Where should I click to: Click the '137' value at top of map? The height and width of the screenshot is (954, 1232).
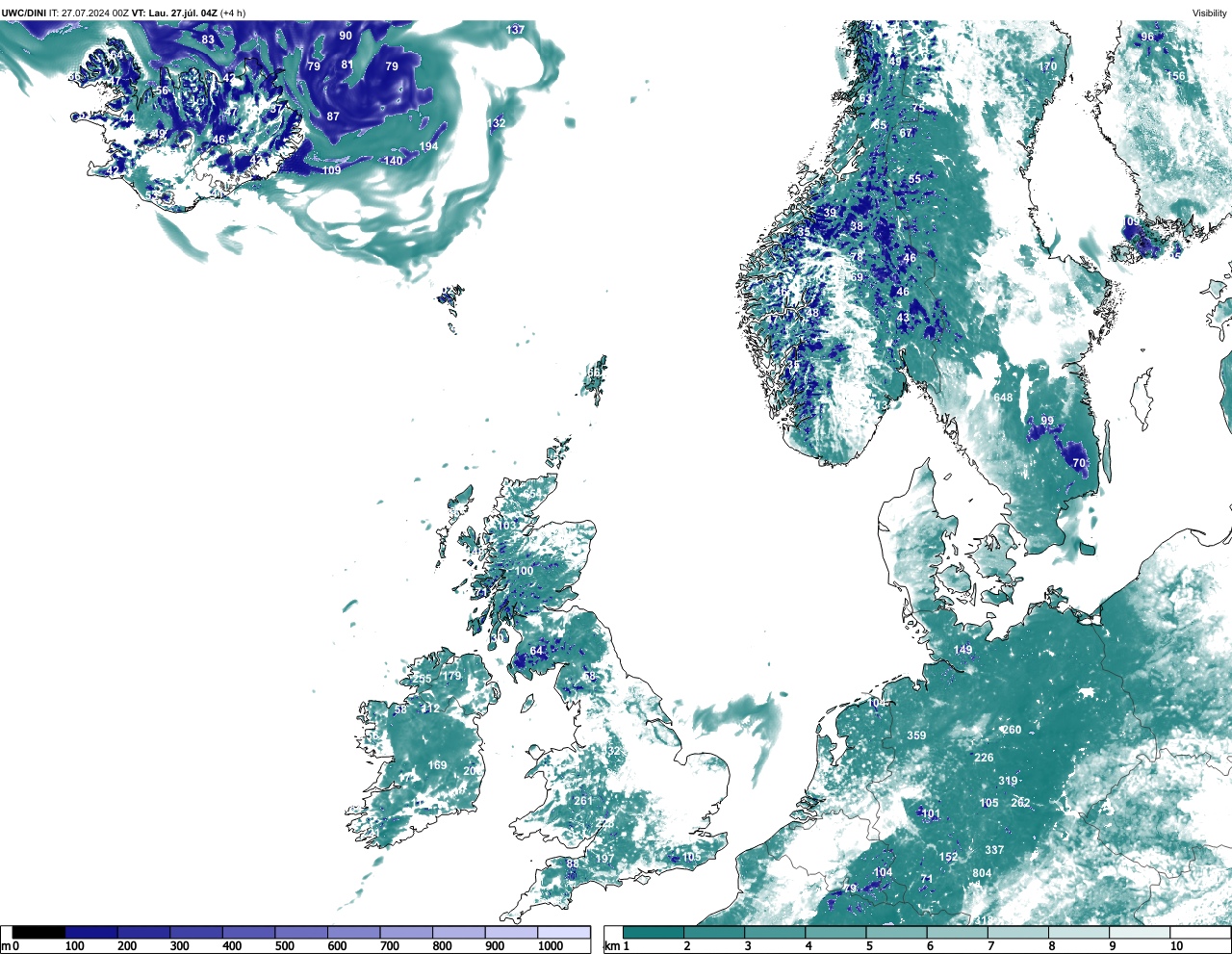516,30
